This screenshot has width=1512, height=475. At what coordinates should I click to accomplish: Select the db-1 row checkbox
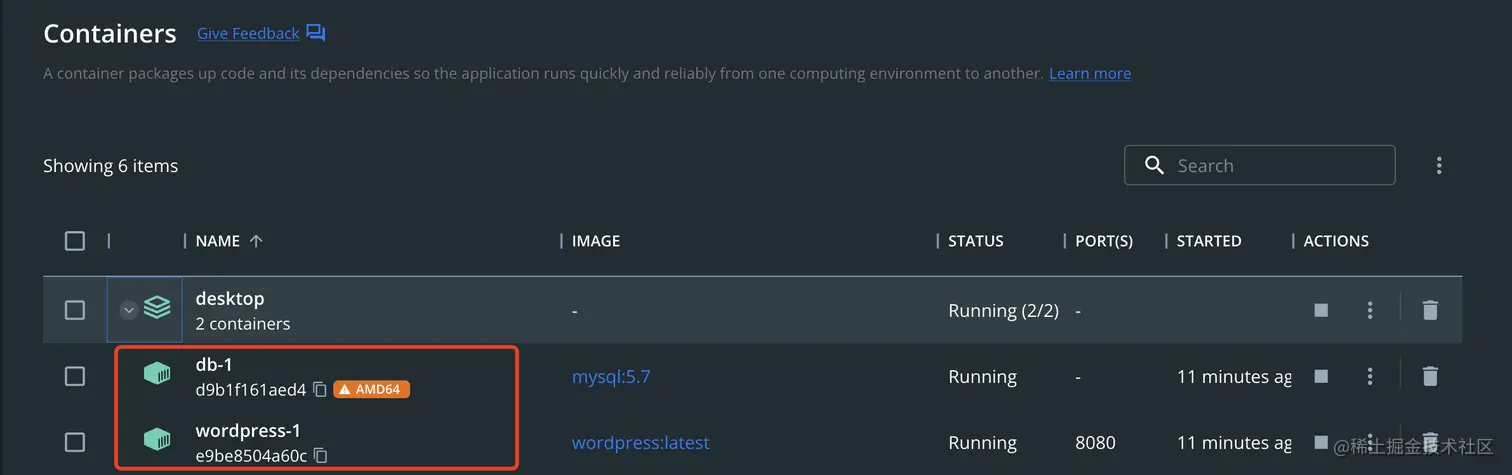point(75,376)
